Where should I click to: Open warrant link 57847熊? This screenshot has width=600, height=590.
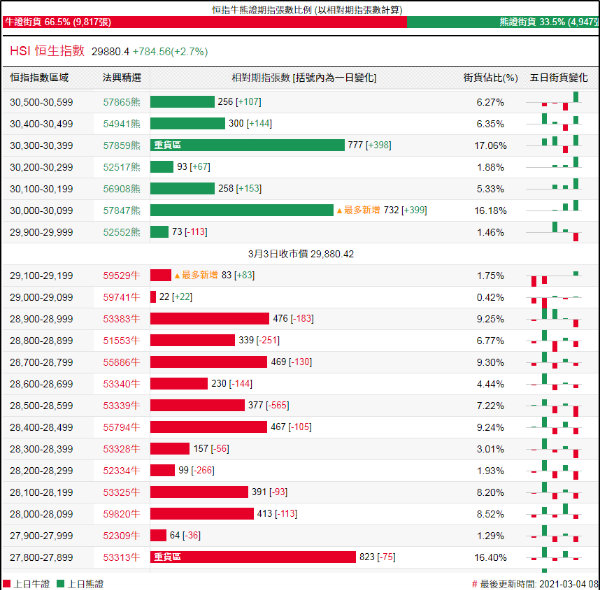(122, 210)
